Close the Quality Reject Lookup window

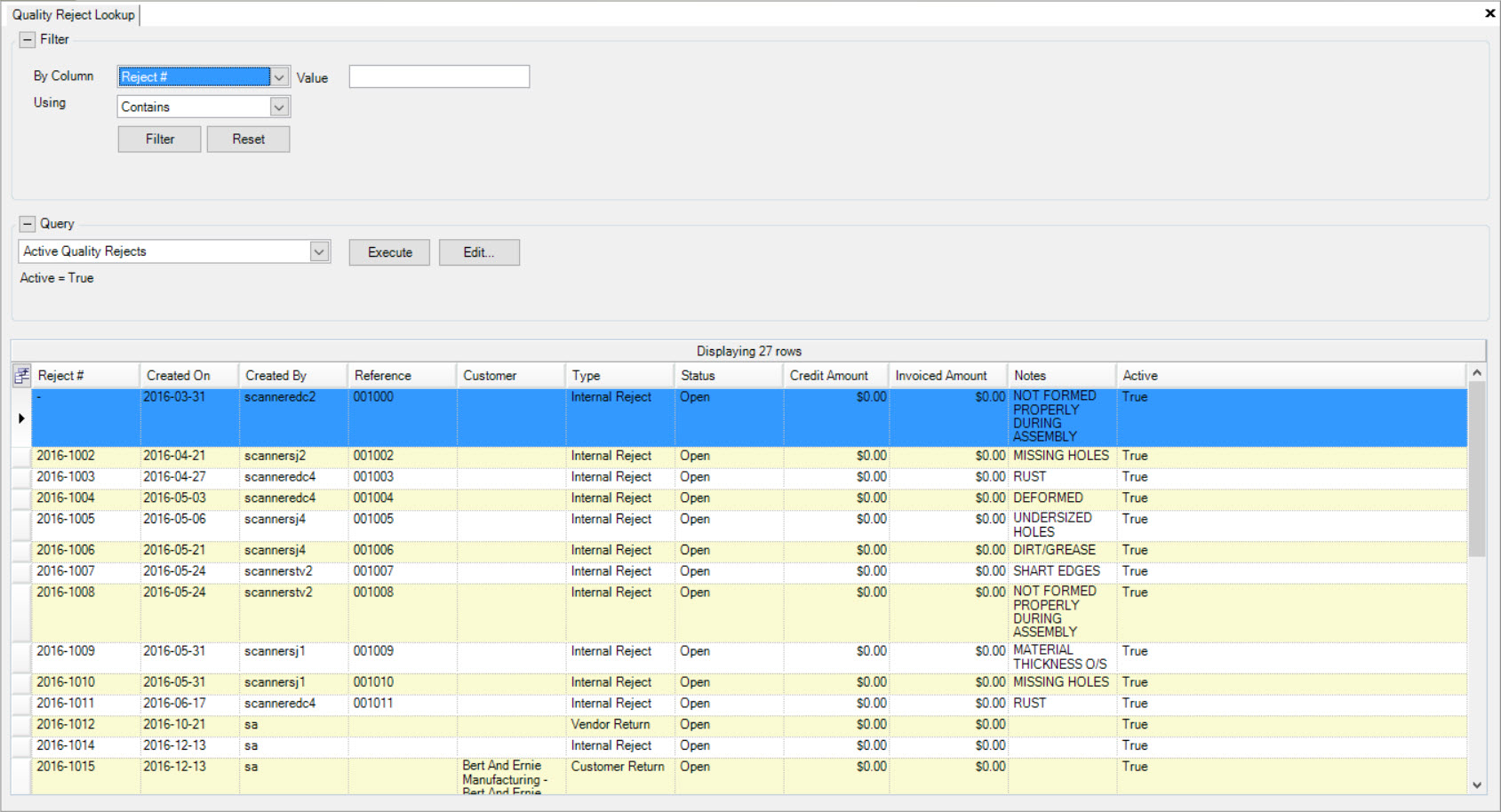pos(1489,13)
